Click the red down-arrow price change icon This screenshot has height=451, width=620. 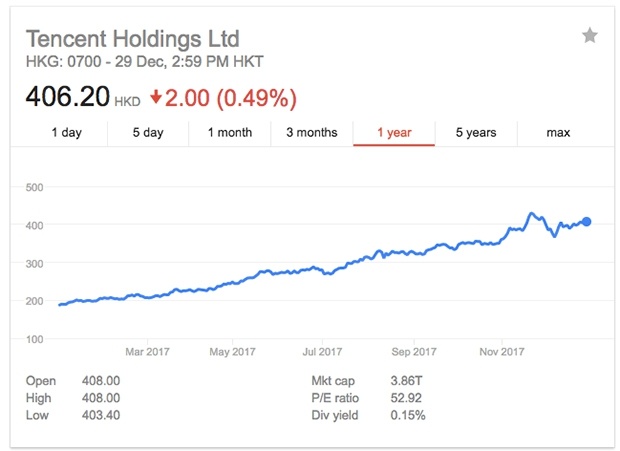(x=156, y=97)
